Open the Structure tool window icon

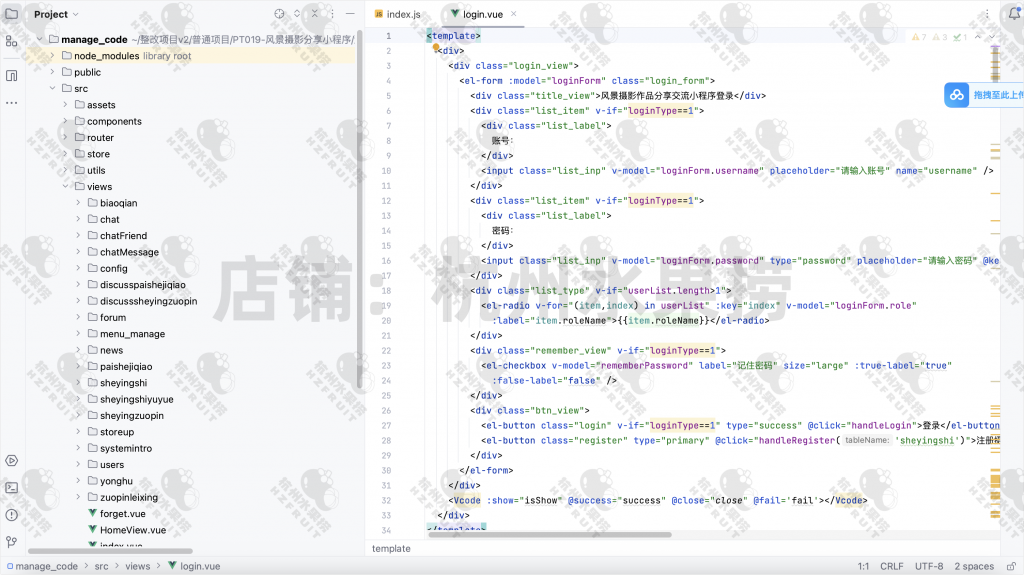point(12,41)
